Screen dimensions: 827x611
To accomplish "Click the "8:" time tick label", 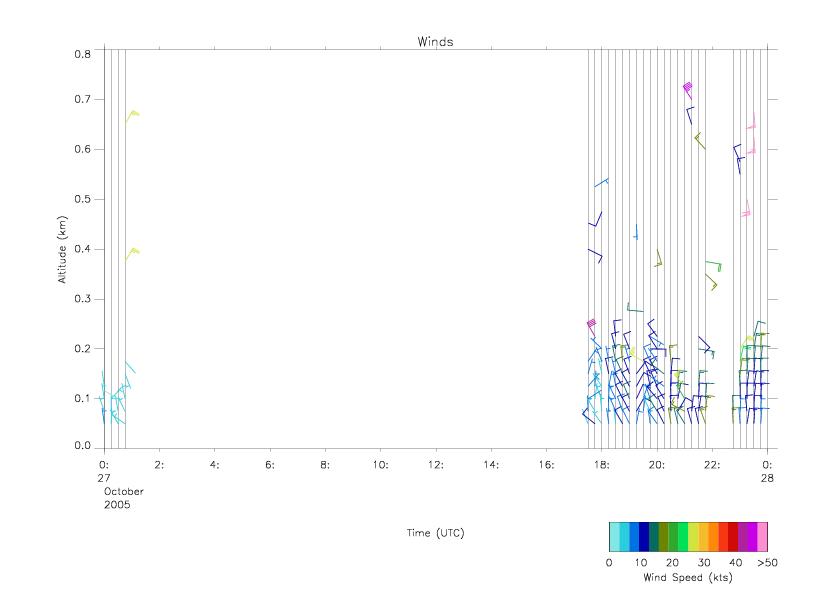I will [x=325, y=465].
